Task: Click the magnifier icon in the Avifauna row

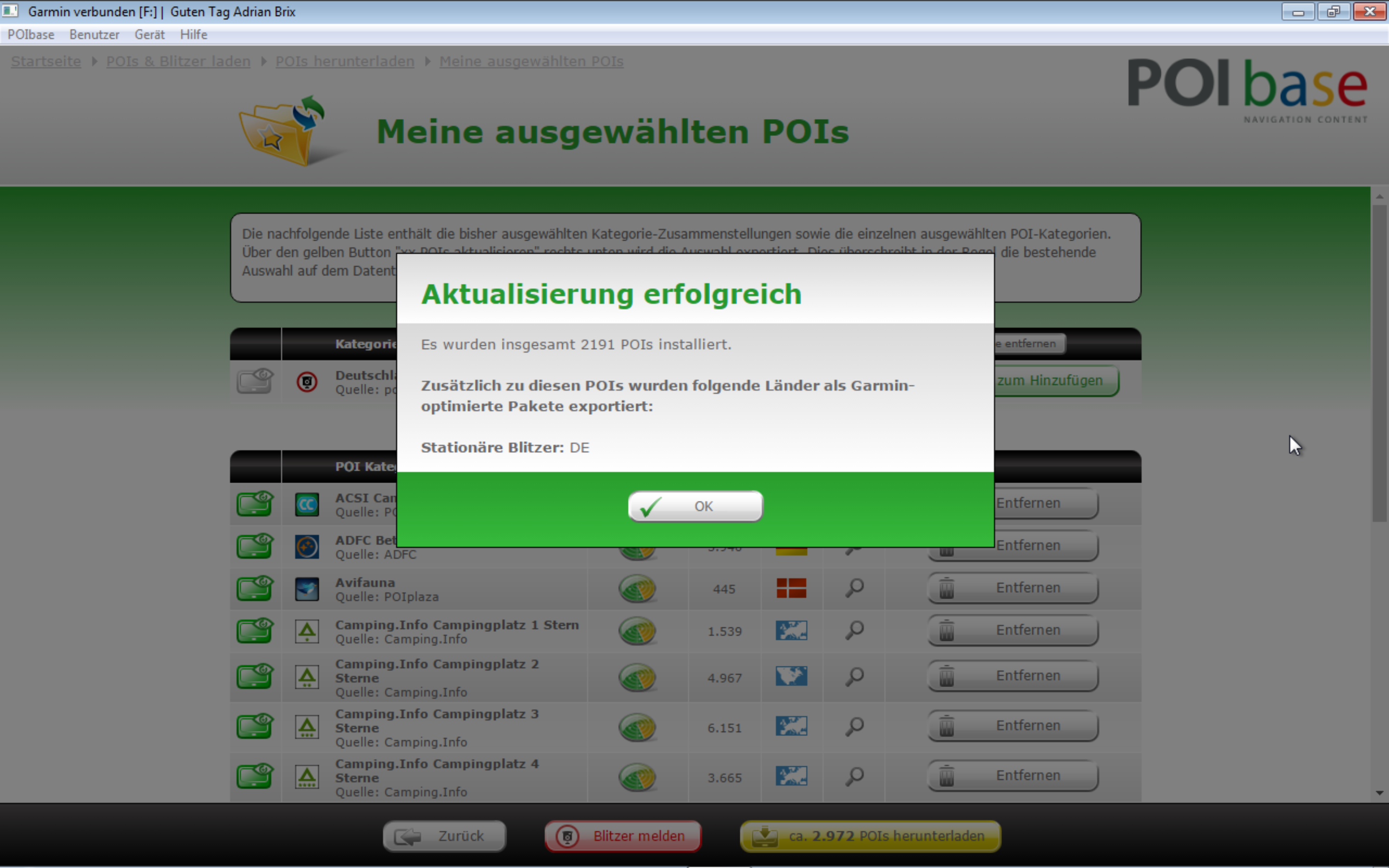Action: [x=854, y=588]
